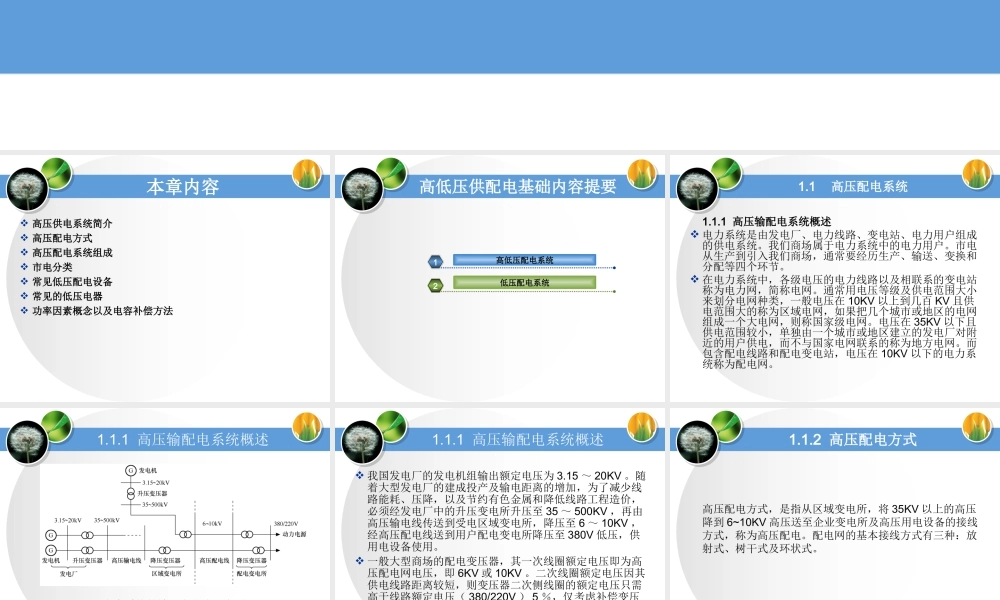Click the dandelion image on the 1.1.1 概述 slide
This screenshot has width=1000, height=600.
[x=30, y=440]
